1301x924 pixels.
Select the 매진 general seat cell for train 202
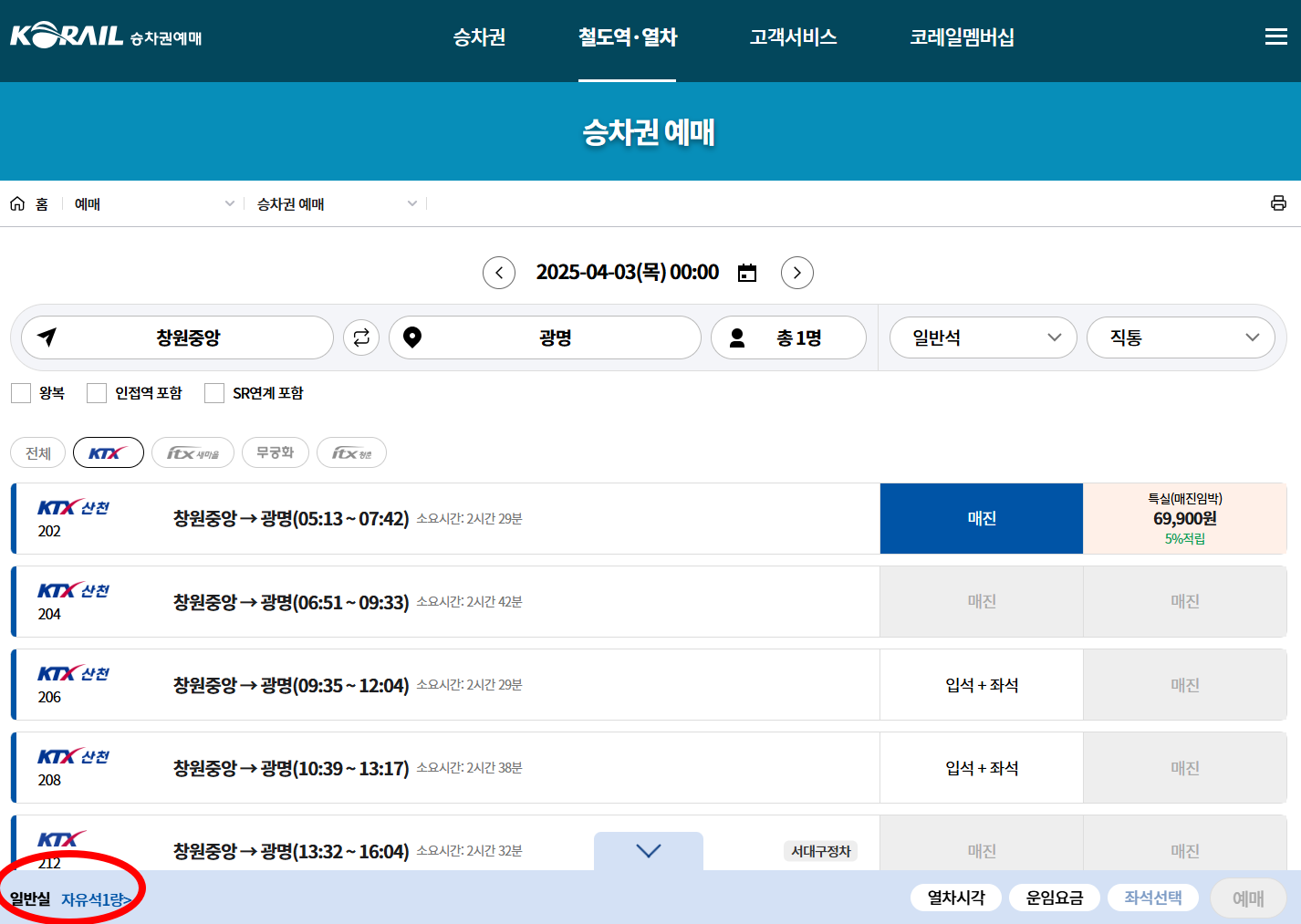(x=982, y=518)
